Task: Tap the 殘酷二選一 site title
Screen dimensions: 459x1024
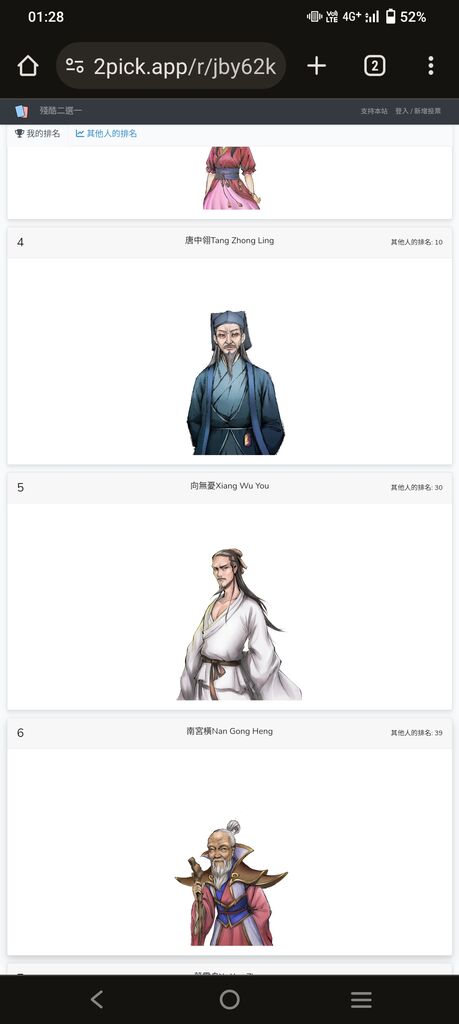Action: [x=61, y=111]
